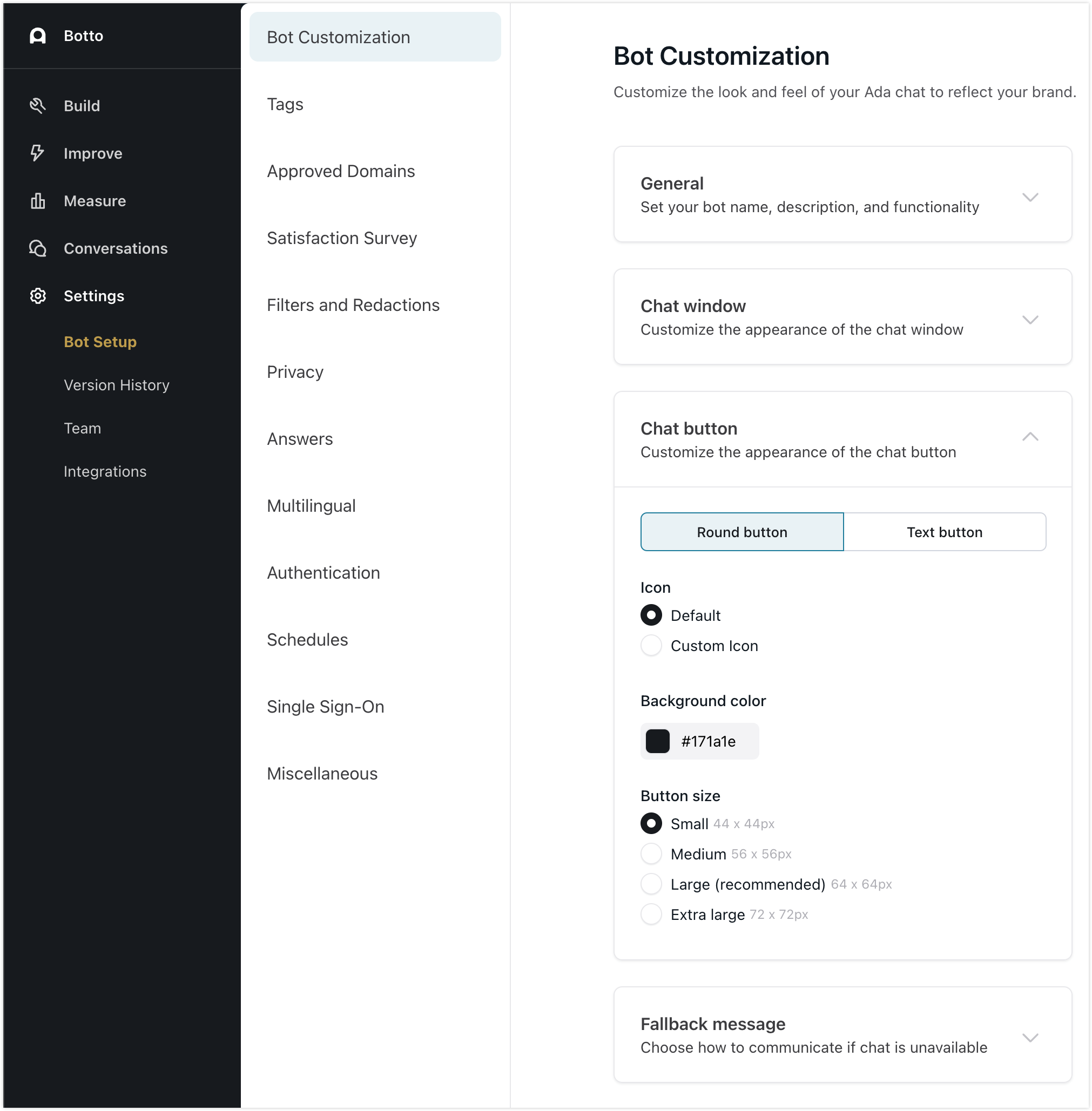Viewport: 1092px width, 1111px height.
Task: Expand the General section chevron
Action: pos(1030,197)
